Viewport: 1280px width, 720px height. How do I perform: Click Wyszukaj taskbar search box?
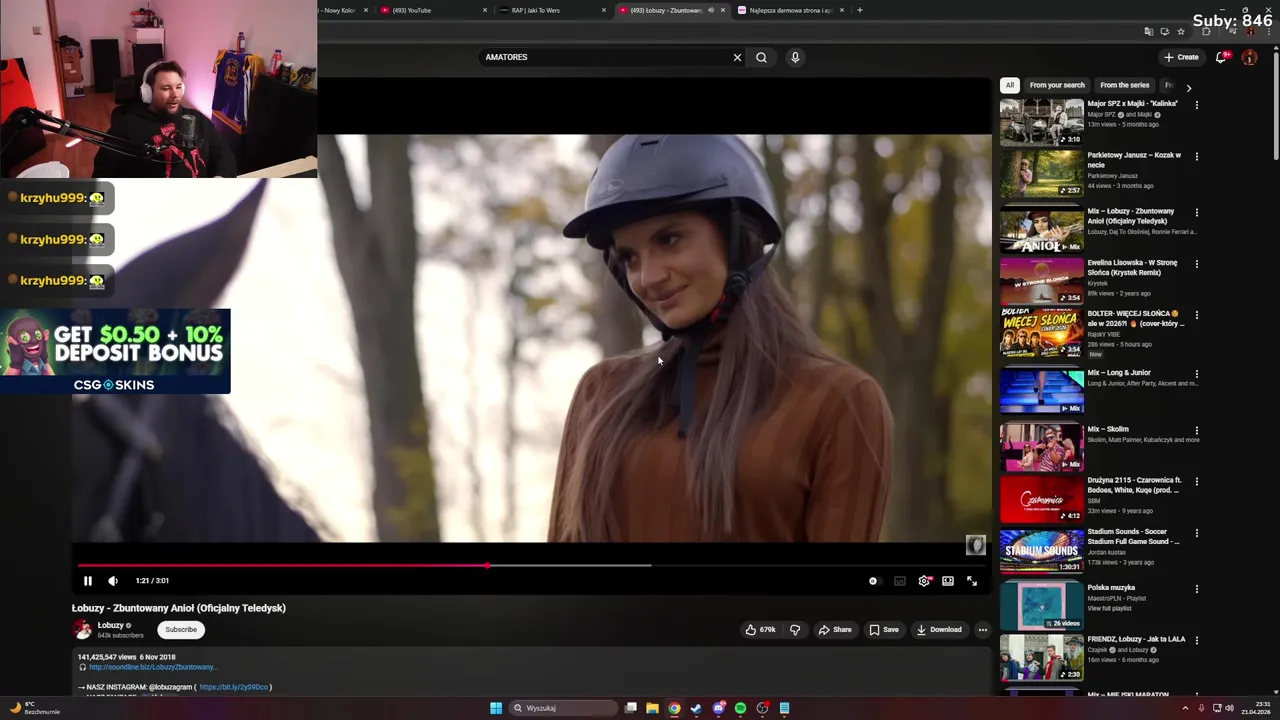point(562,708)
